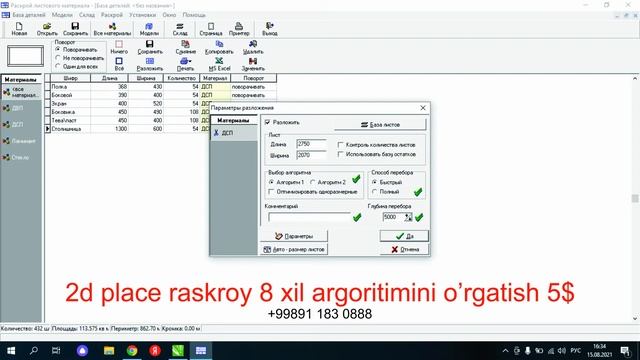Click green checkmark next to the 5000 depth value
This screenshot has width=640, height=360.
[419, 217]
